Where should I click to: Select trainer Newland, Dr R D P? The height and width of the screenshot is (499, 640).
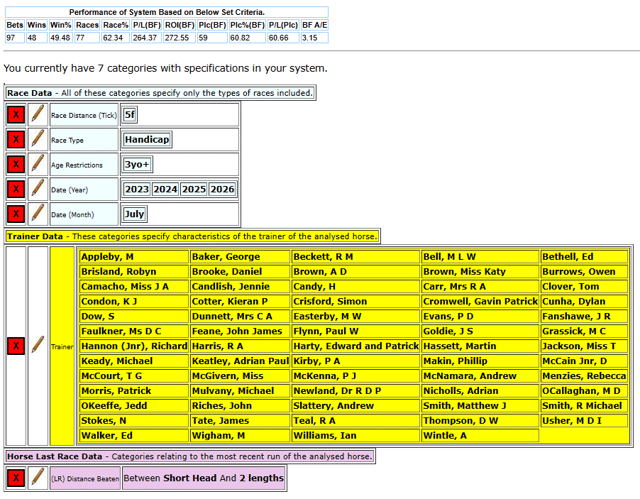pos(356,391)
